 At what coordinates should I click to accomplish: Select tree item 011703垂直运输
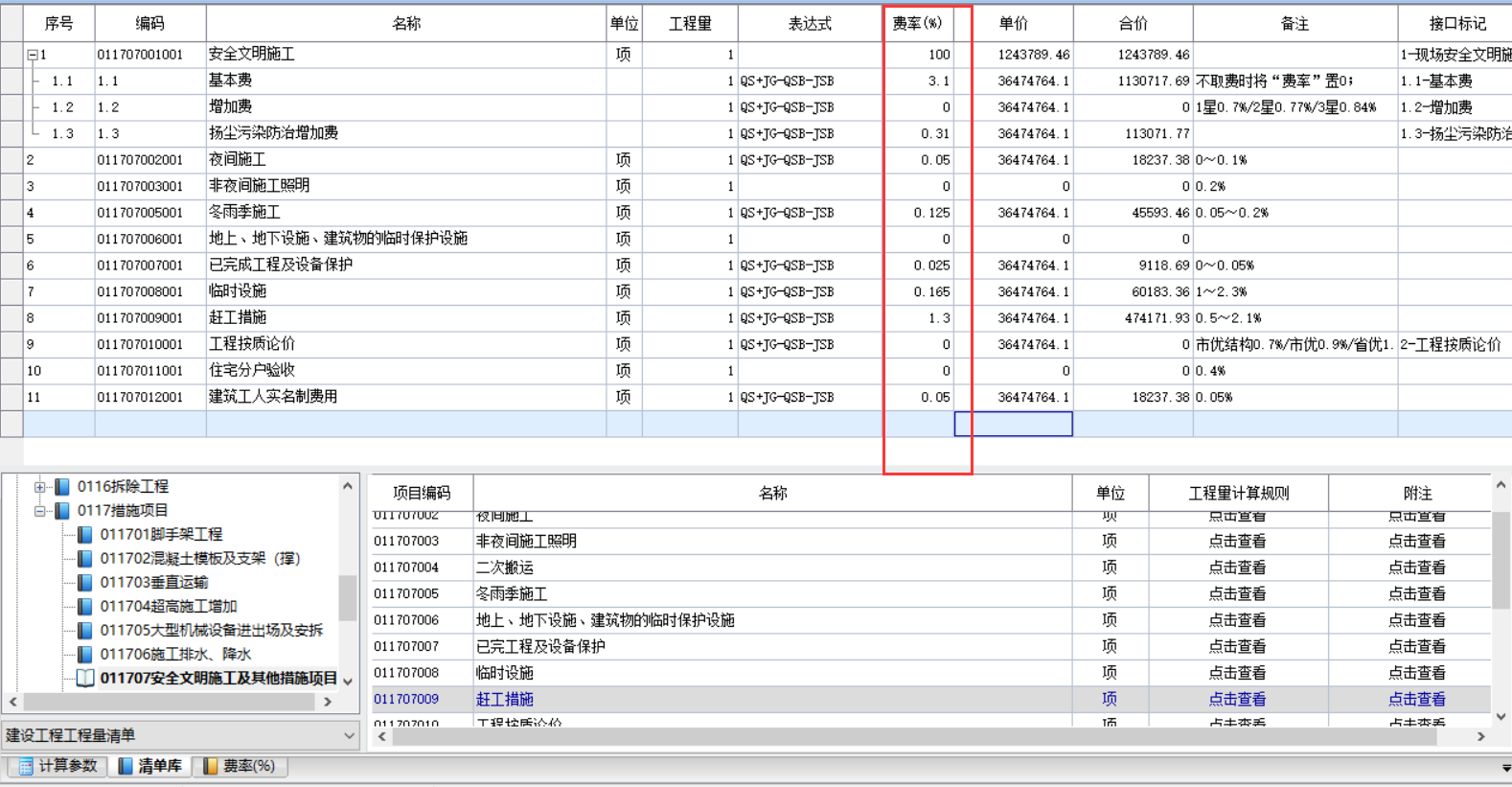coord(154,583)
